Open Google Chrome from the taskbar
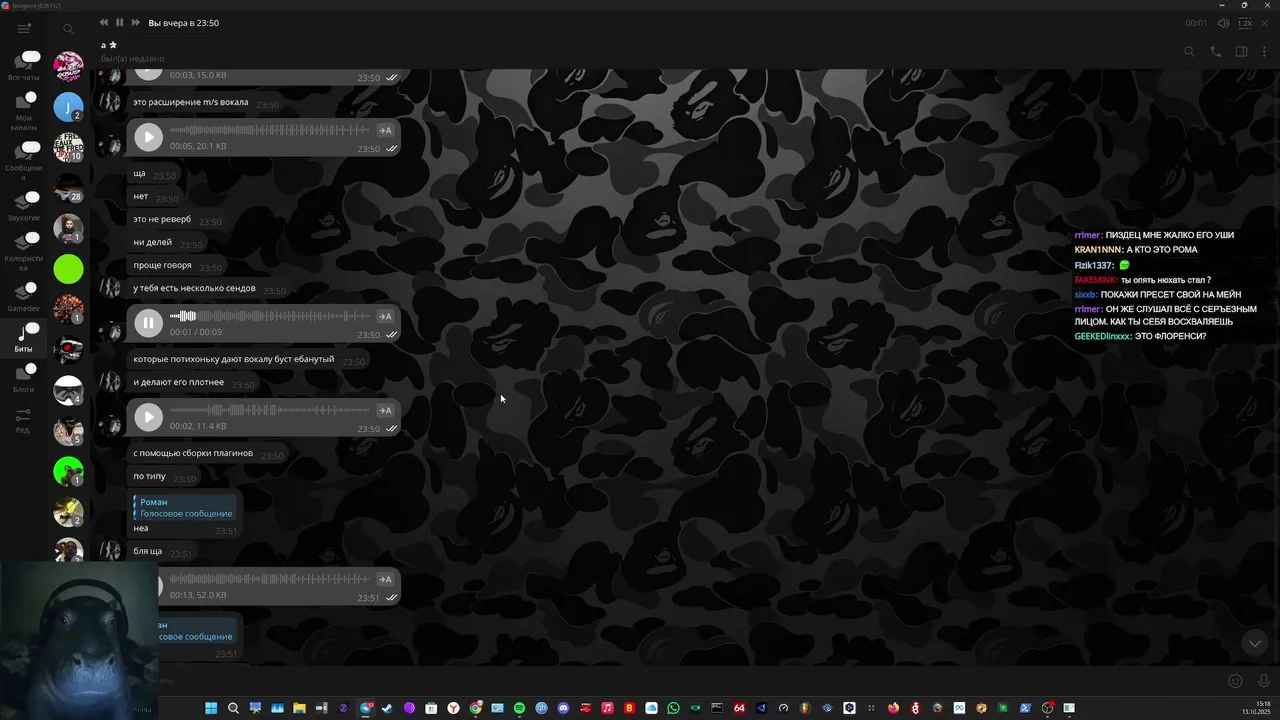Screen dimensions: 1280x720 point(476,708)
